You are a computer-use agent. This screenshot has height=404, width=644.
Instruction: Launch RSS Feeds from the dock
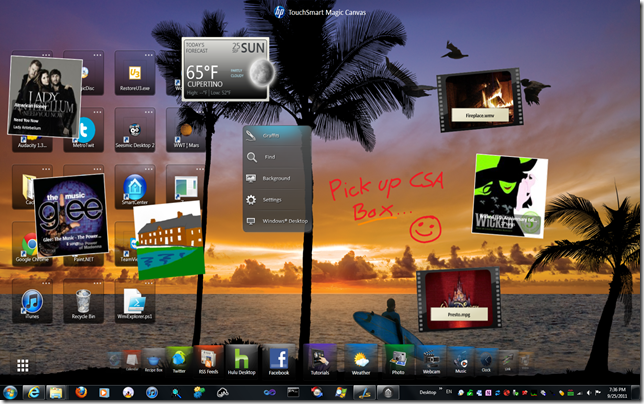(x=209, y=360)
